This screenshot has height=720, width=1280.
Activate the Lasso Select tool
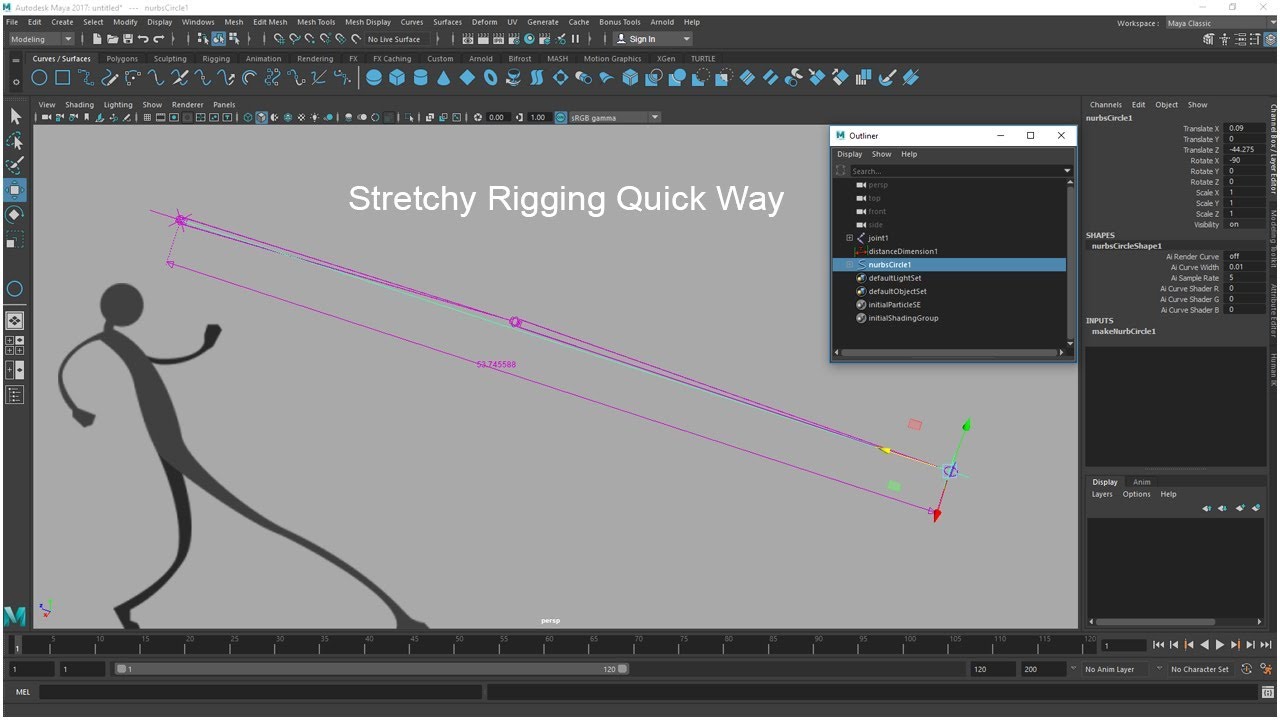(x=15, y=141)
